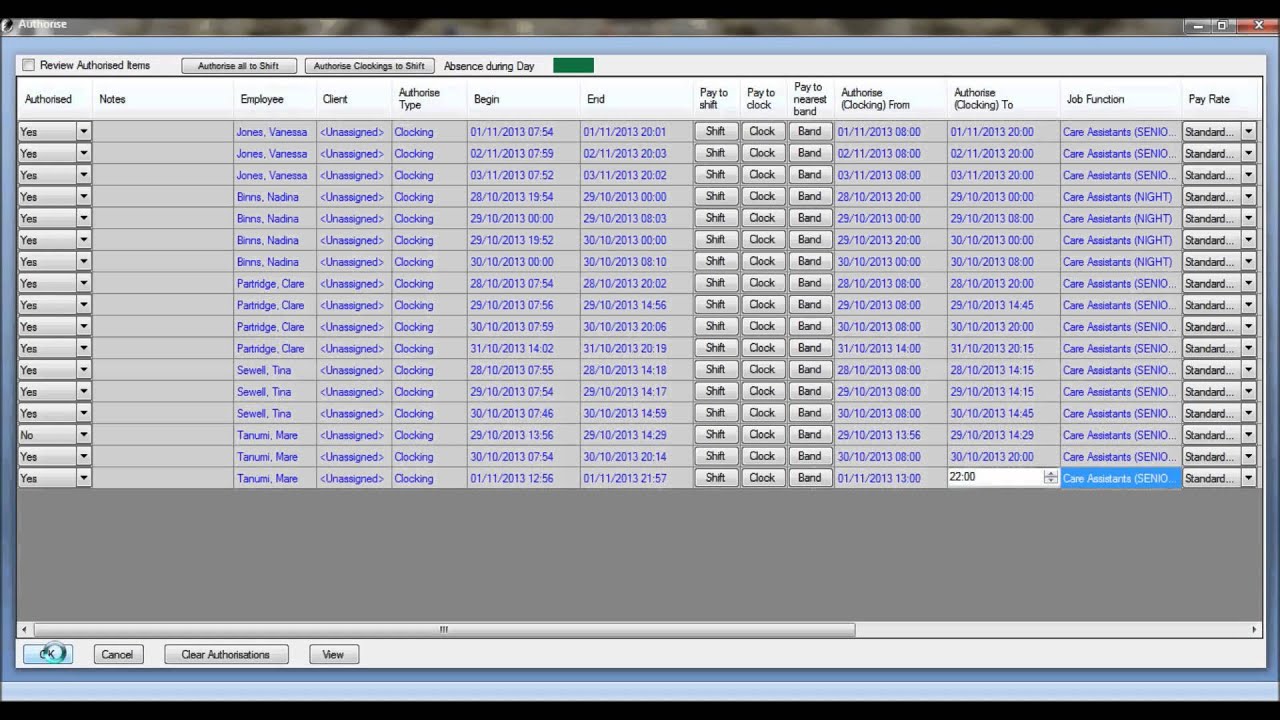This screenshot has height=720, width=1280.
Task: Click the spinner arrows on 22:00 field
Action: point(1050,478)
